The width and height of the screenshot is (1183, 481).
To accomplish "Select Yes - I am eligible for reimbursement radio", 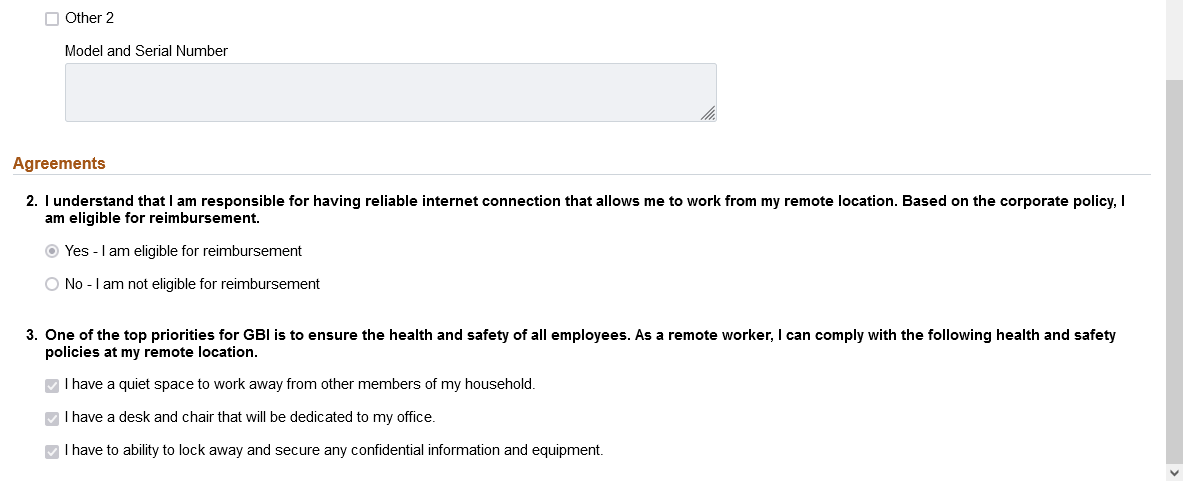I will [x=52, y=251].
